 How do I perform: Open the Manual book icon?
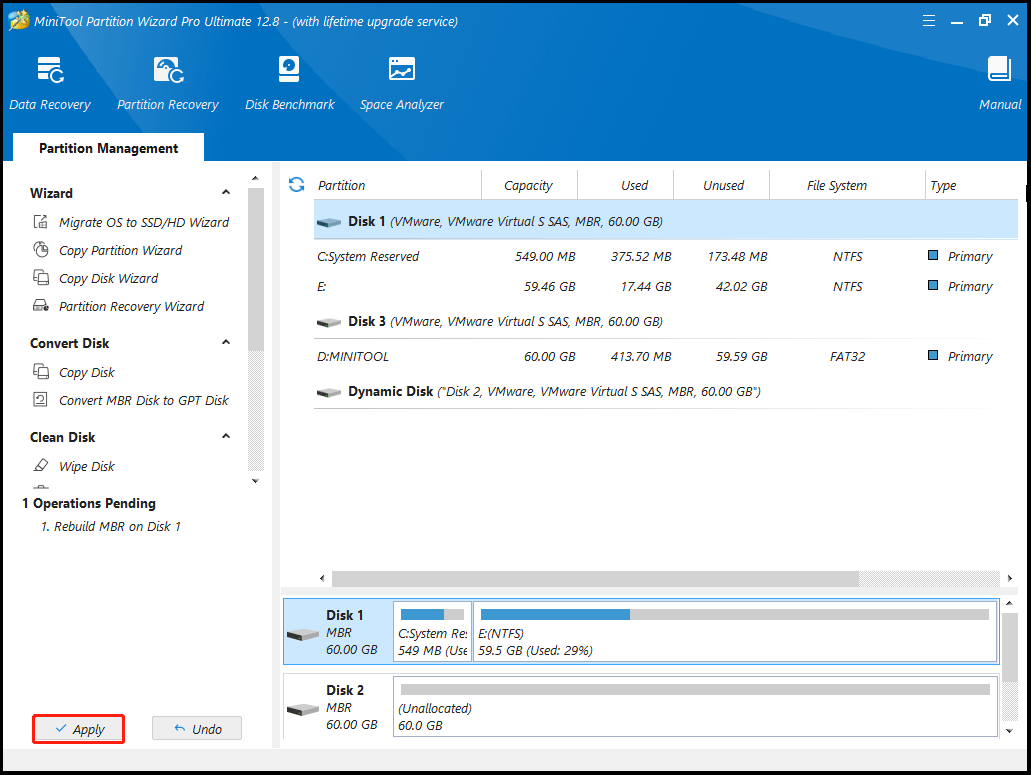tap(999, 82)
